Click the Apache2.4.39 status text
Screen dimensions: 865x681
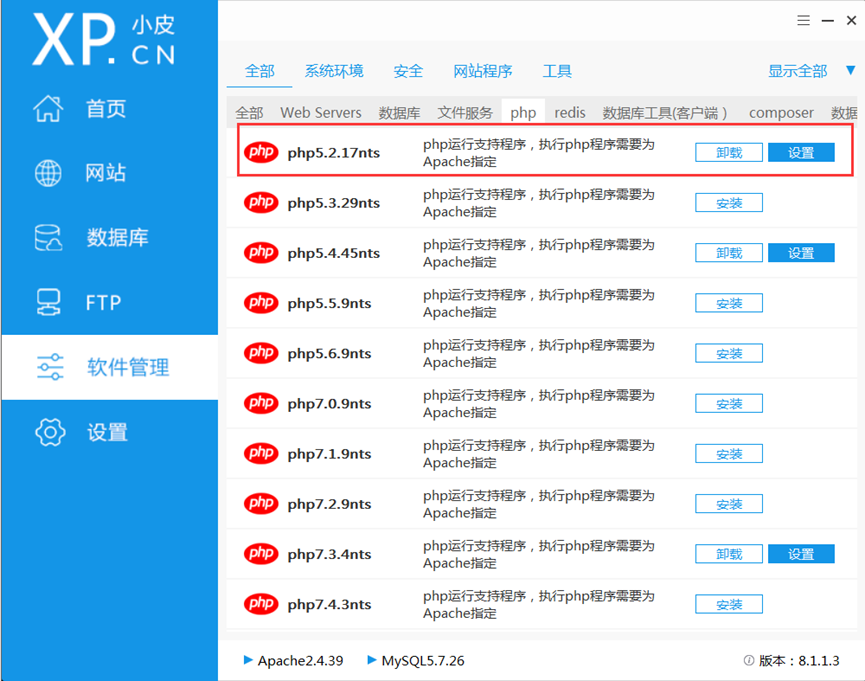click(300, 661)
